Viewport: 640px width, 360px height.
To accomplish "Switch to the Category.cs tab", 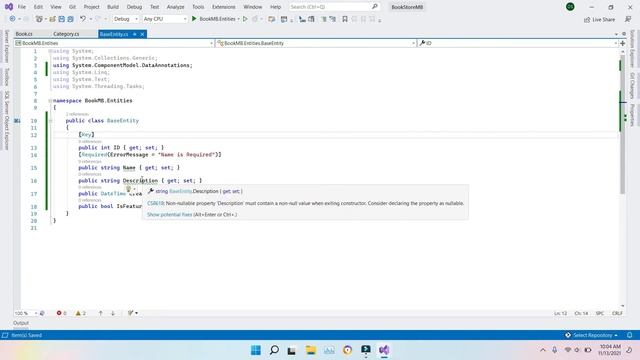I will [x=66, y=34].
